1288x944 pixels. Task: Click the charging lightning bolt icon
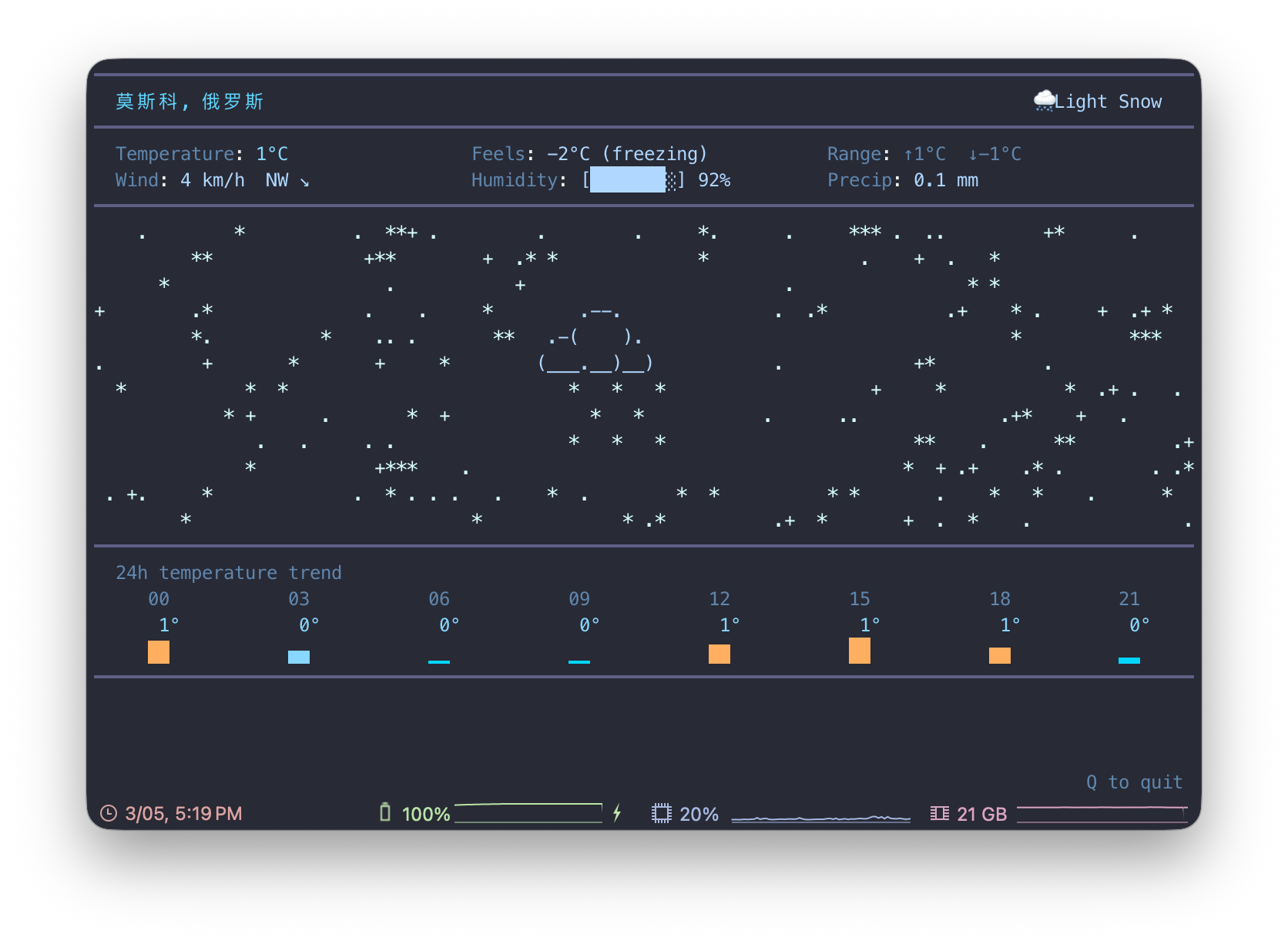click(x=617, y=813)
